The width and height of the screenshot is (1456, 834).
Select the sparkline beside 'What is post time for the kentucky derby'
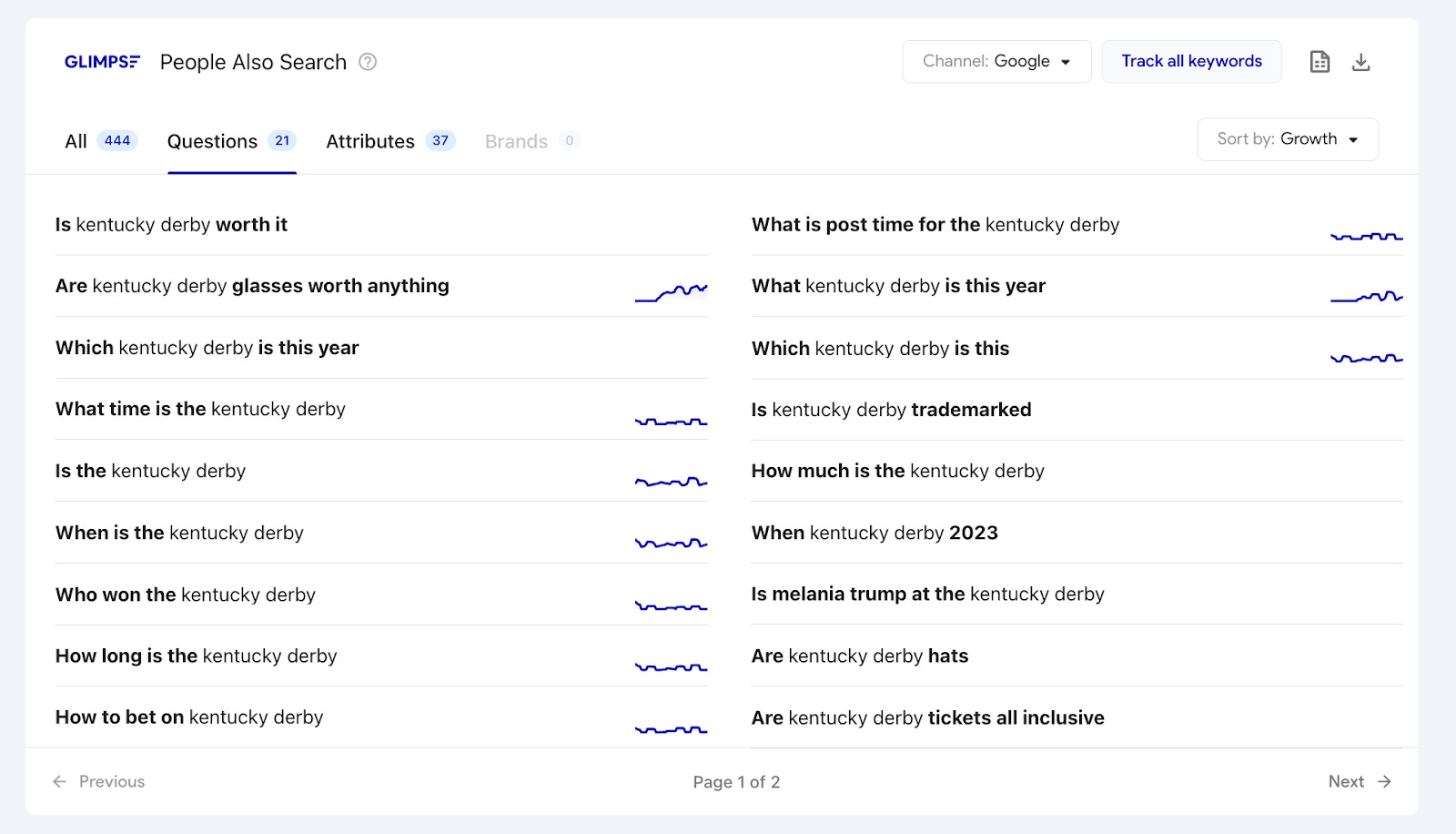coord(1366,236)
